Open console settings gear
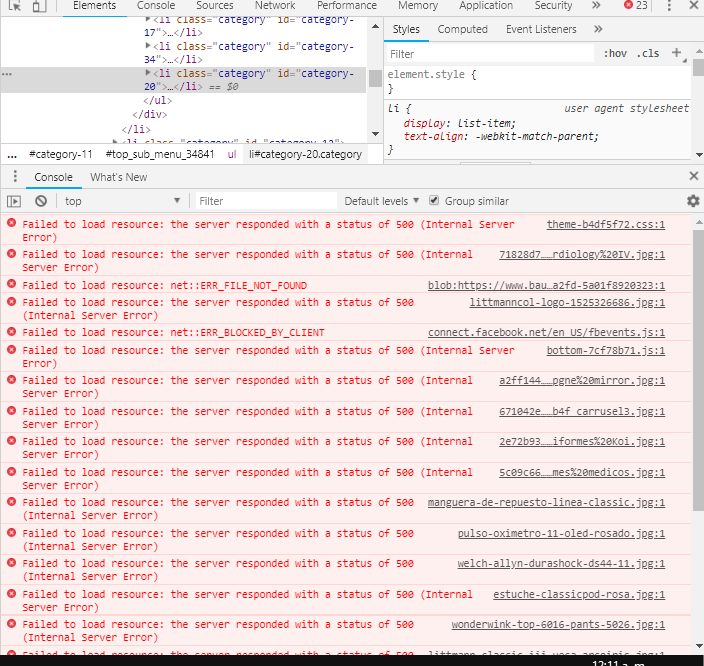Image resolution: width=704 pixels, height=666 pixels. tap(693, 201)
